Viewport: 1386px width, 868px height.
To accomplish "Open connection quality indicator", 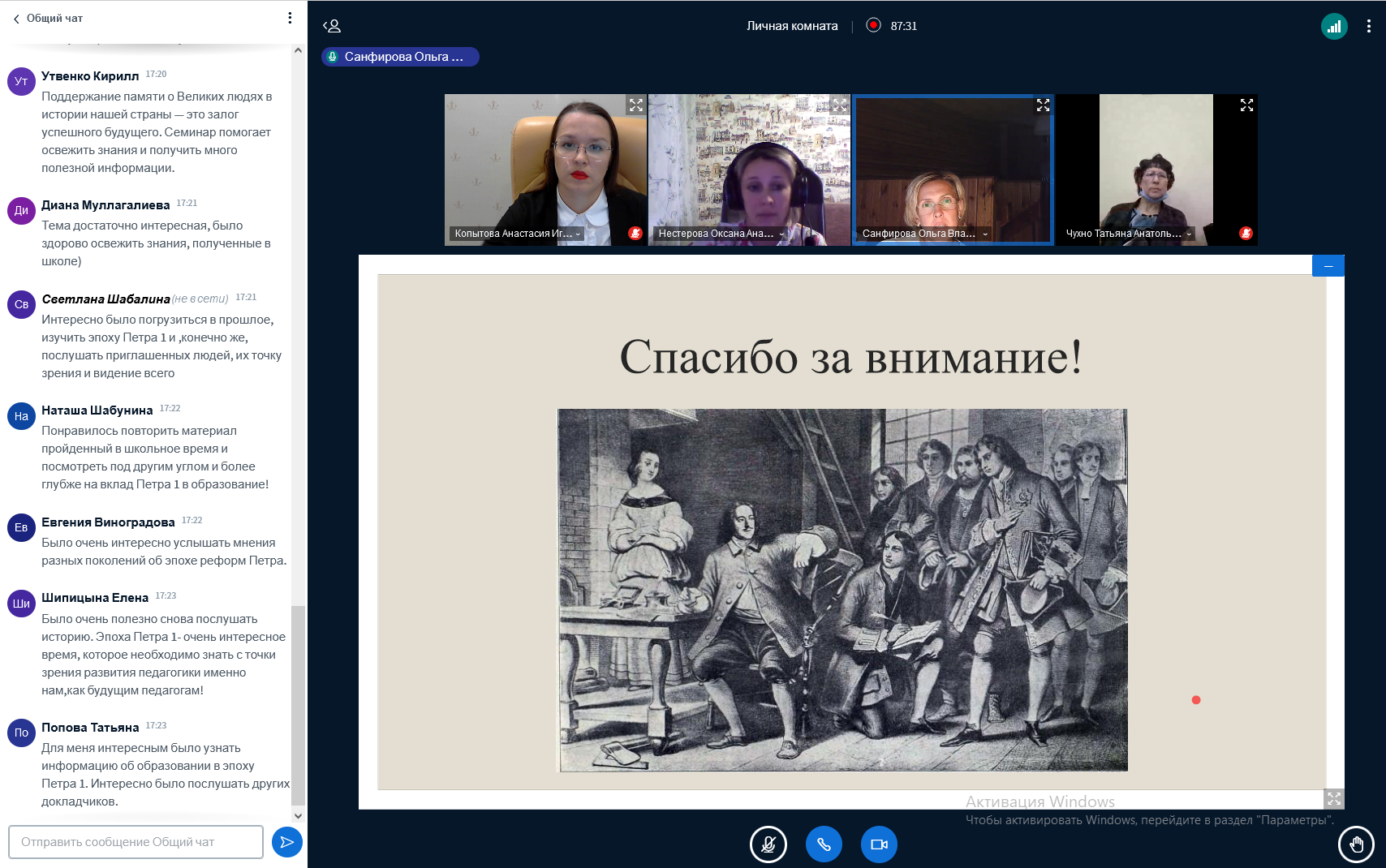I will point(1334,27).
